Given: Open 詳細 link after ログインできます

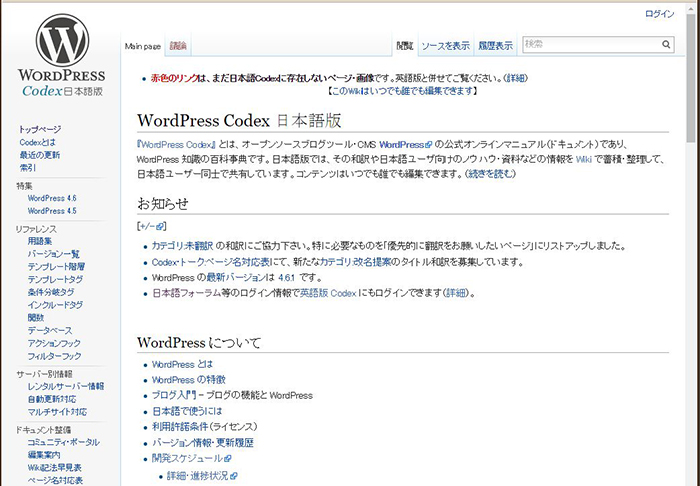Looking at the screenshot, I should 456,293.
